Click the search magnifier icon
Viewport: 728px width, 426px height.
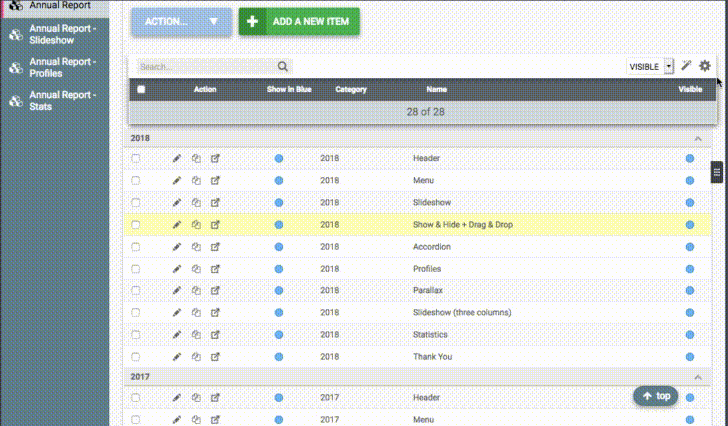tap(283, 66)
